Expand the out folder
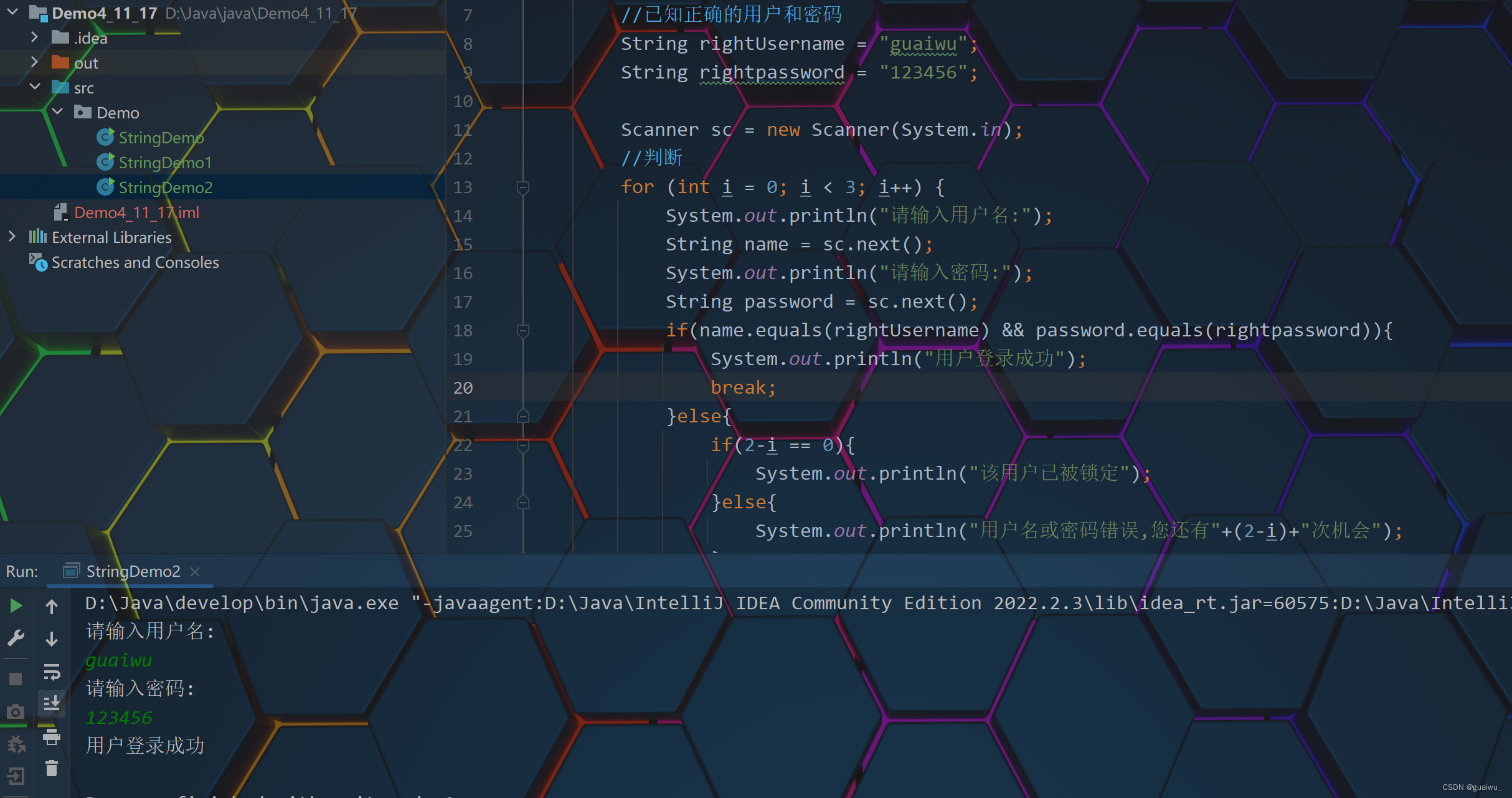This screenshot has height=798, width=1512. click(34, 62)
